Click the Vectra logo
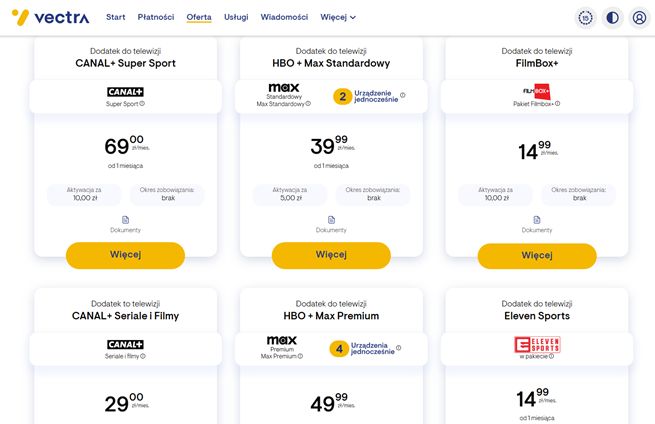 [49, 17]
